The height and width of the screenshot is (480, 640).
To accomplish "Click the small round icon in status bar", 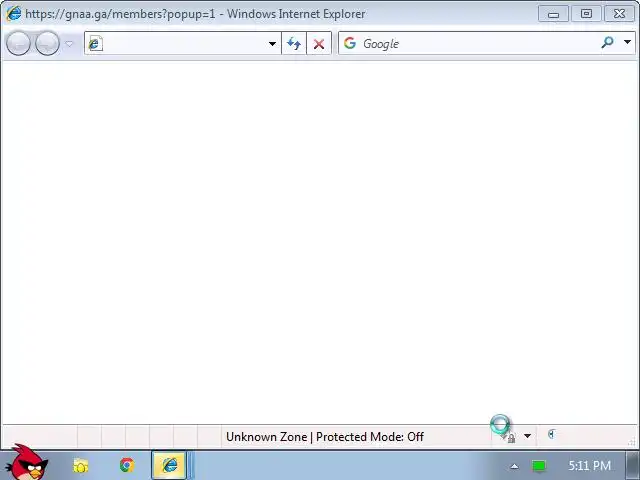I will coord(551,434).
